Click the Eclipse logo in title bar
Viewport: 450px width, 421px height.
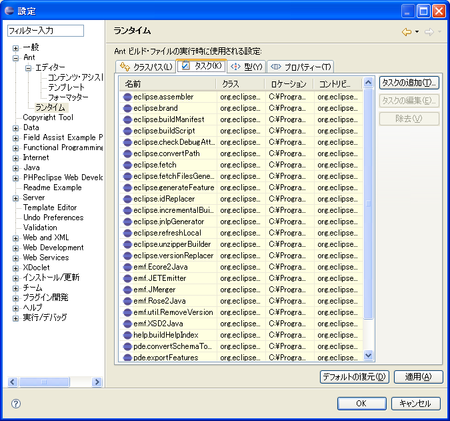pos(9,11)
